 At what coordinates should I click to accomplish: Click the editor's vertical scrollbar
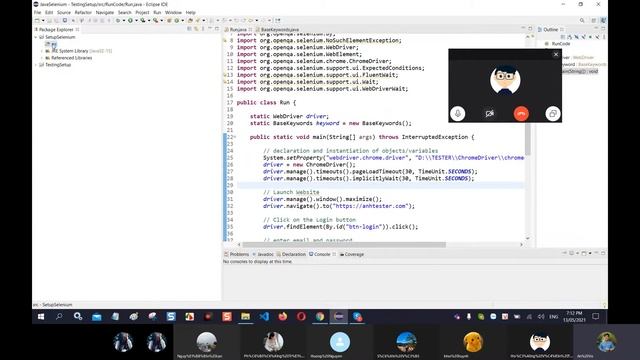[528, 139]
